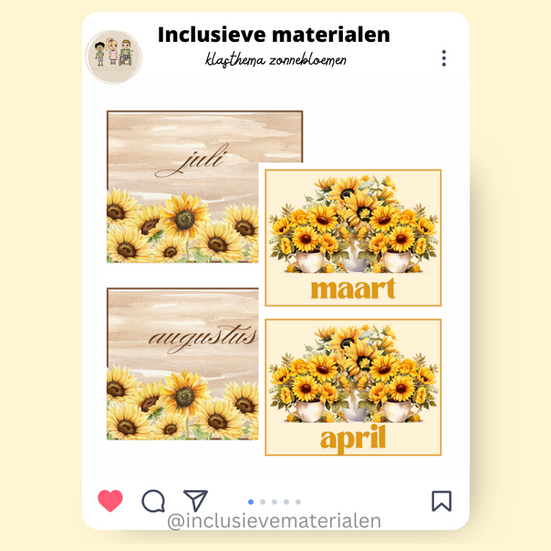Jump to the second carousel dot
551x551 pixels.
(262, 502)
